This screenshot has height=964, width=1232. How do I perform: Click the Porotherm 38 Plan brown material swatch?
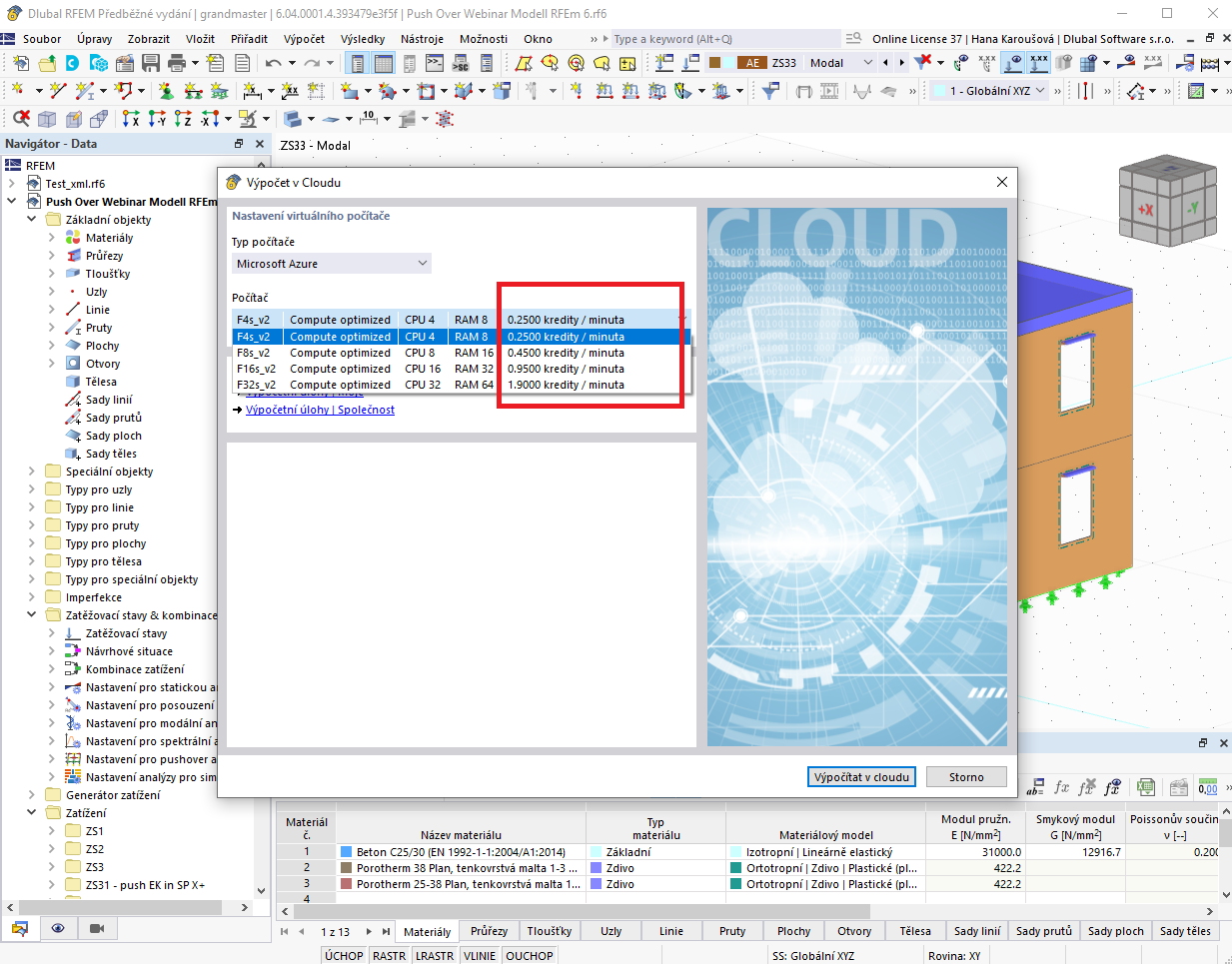click(x=346, y=868)
